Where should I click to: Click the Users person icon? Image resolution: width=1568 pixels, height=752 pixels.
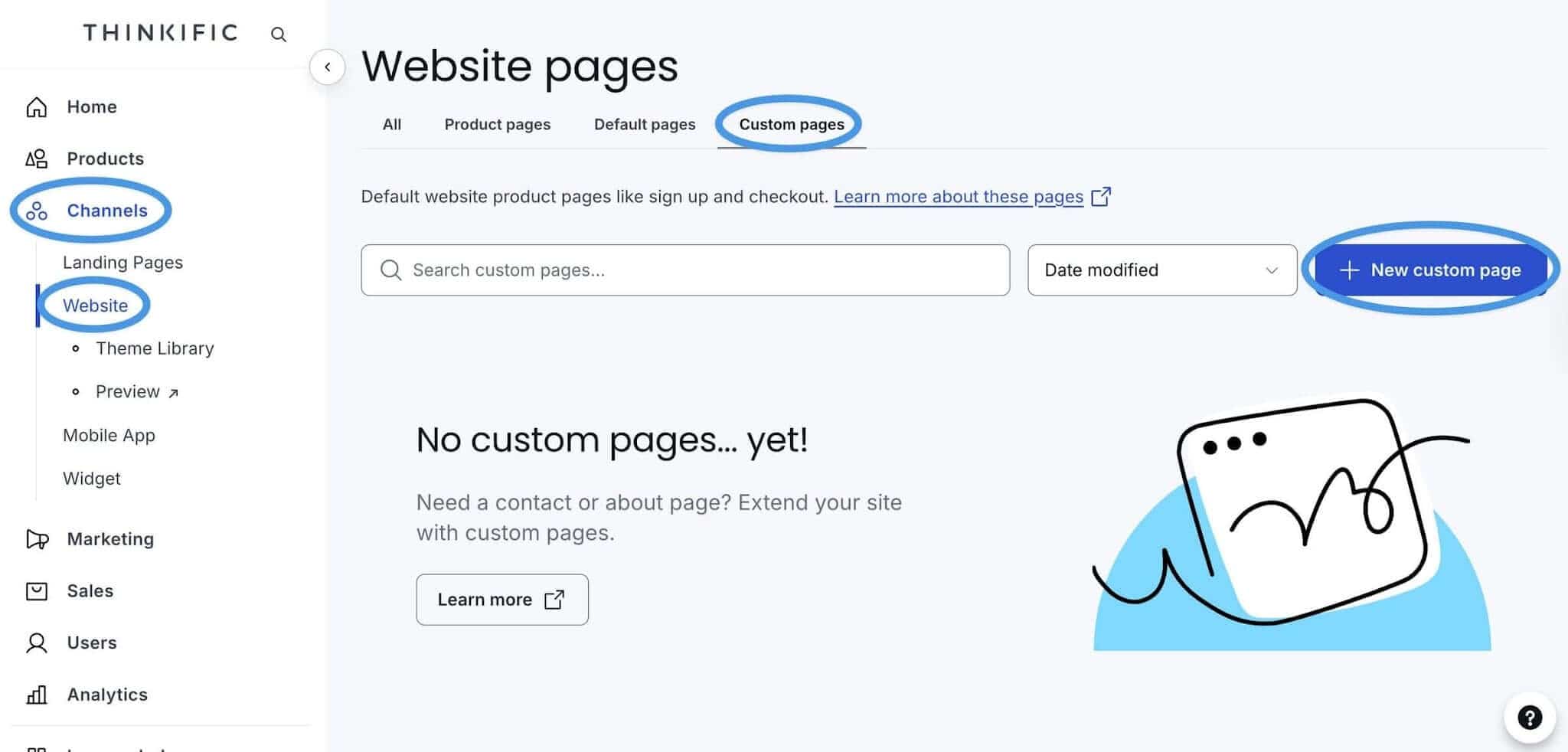tap(37, 643)
